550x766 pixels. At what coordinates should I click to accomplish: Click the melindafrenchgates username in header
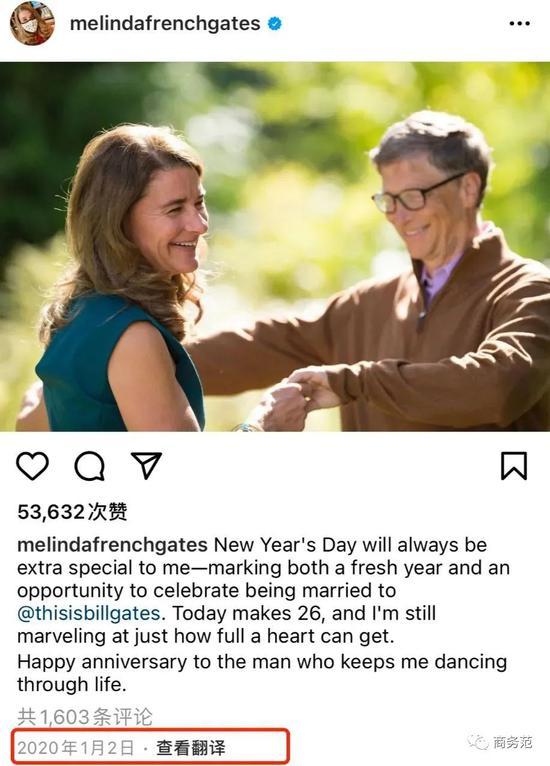[165, 23]
